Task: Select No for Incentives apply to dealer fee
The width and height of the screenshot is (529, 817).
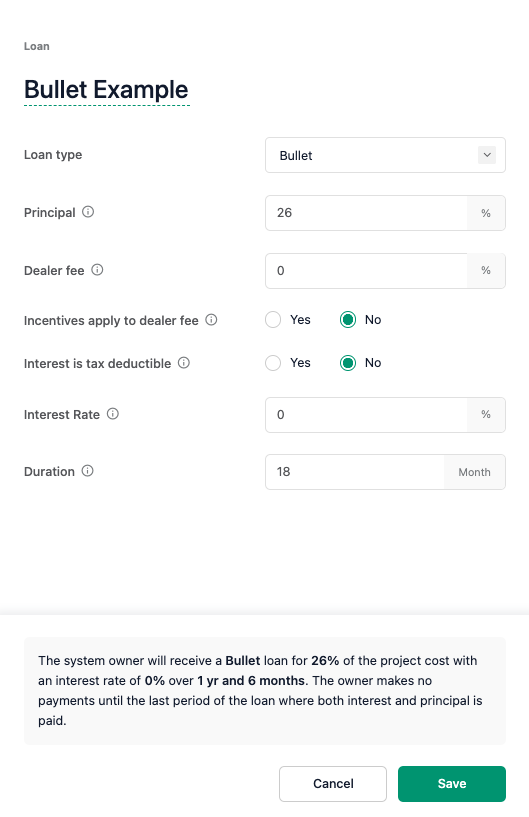Action: [348, 319]
